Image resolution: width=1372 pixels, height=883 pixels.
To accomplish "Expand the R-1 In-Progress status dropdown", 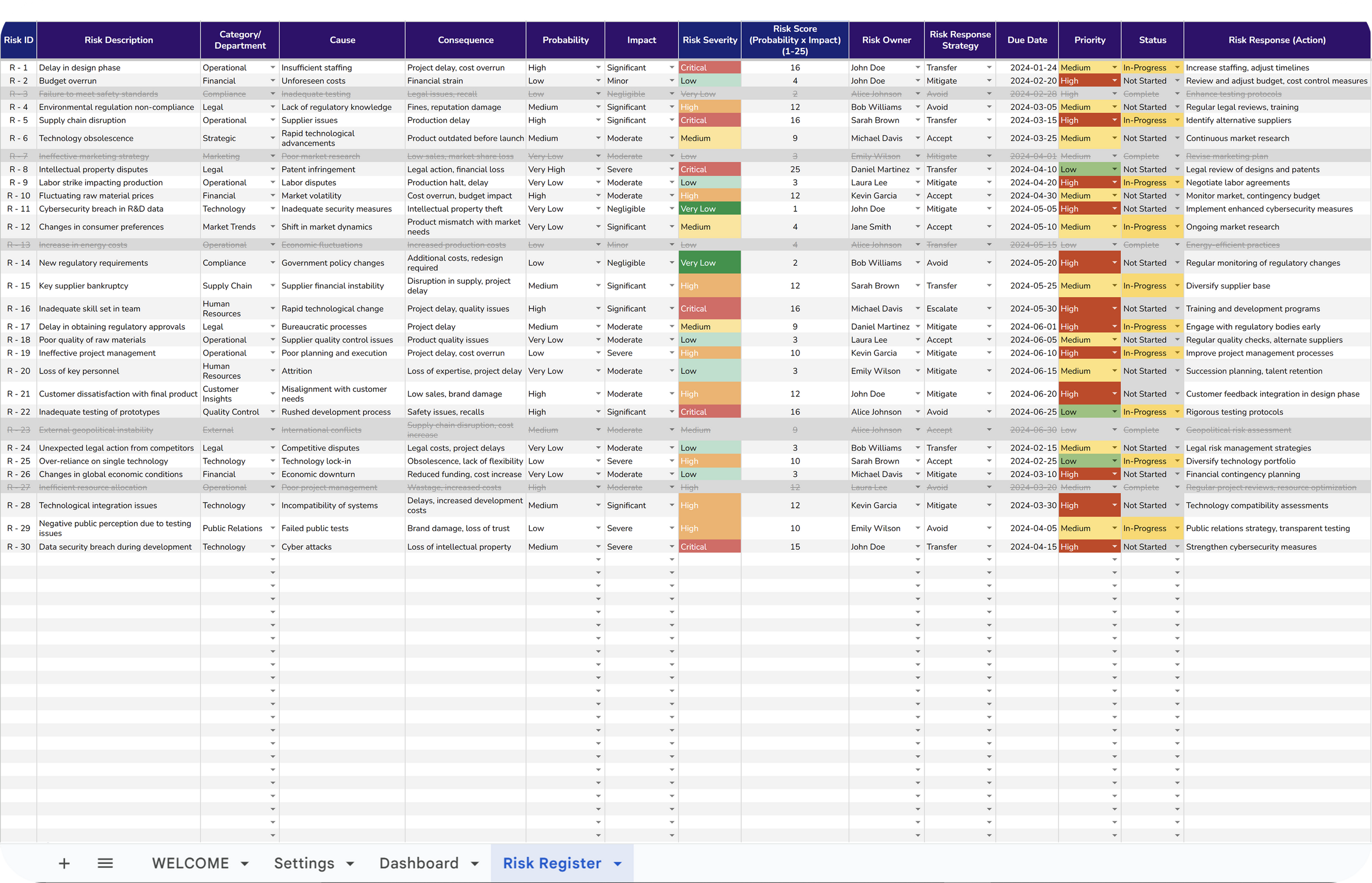I will coord(1177,68).
